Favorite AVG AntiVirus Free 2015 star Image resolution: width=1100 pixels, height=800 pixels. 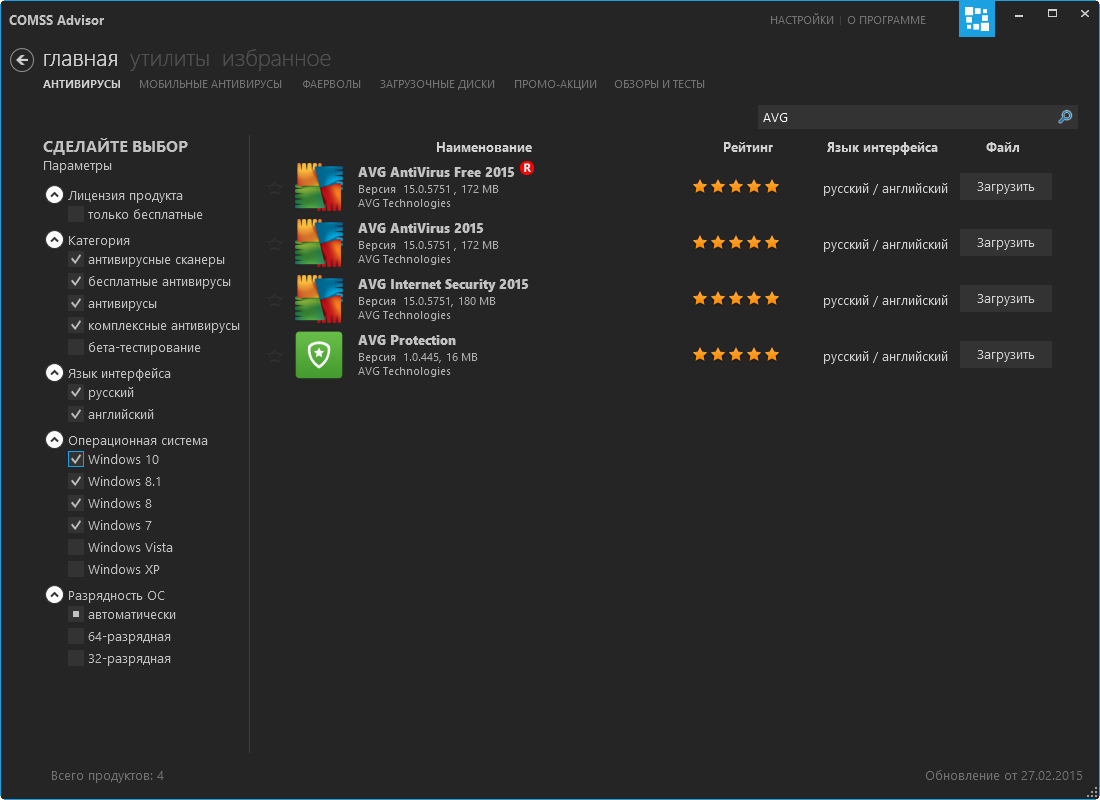tap(275, 187)
